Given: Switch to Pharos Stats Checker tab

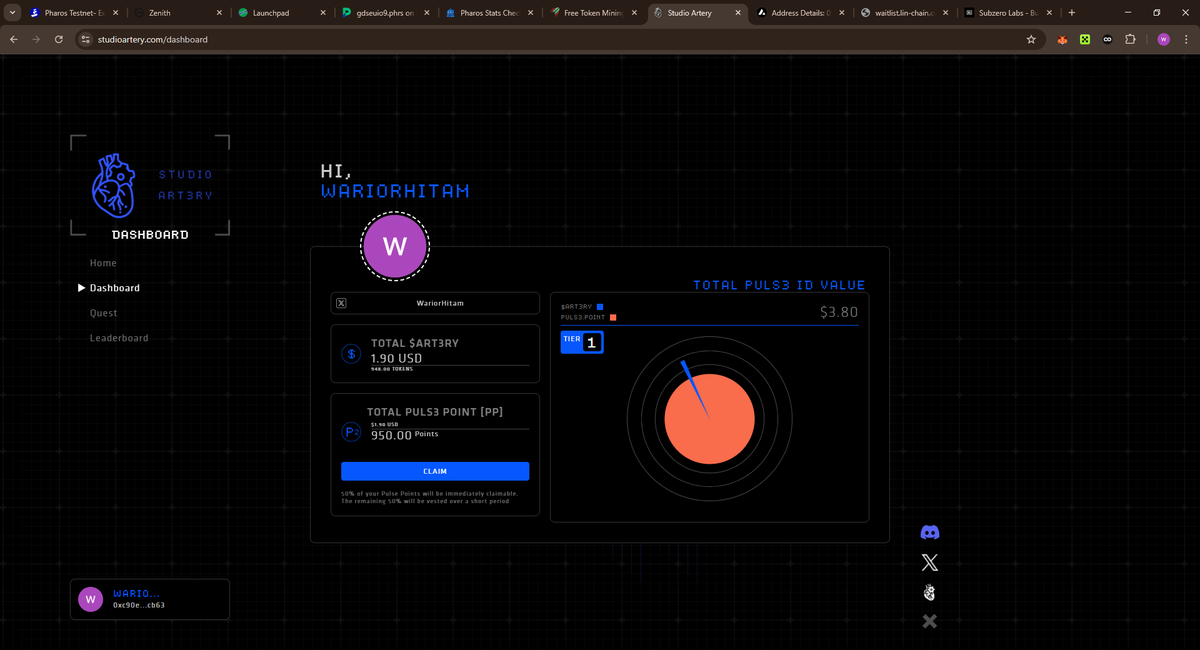Looking at the screenshot, I should [487, 13].
